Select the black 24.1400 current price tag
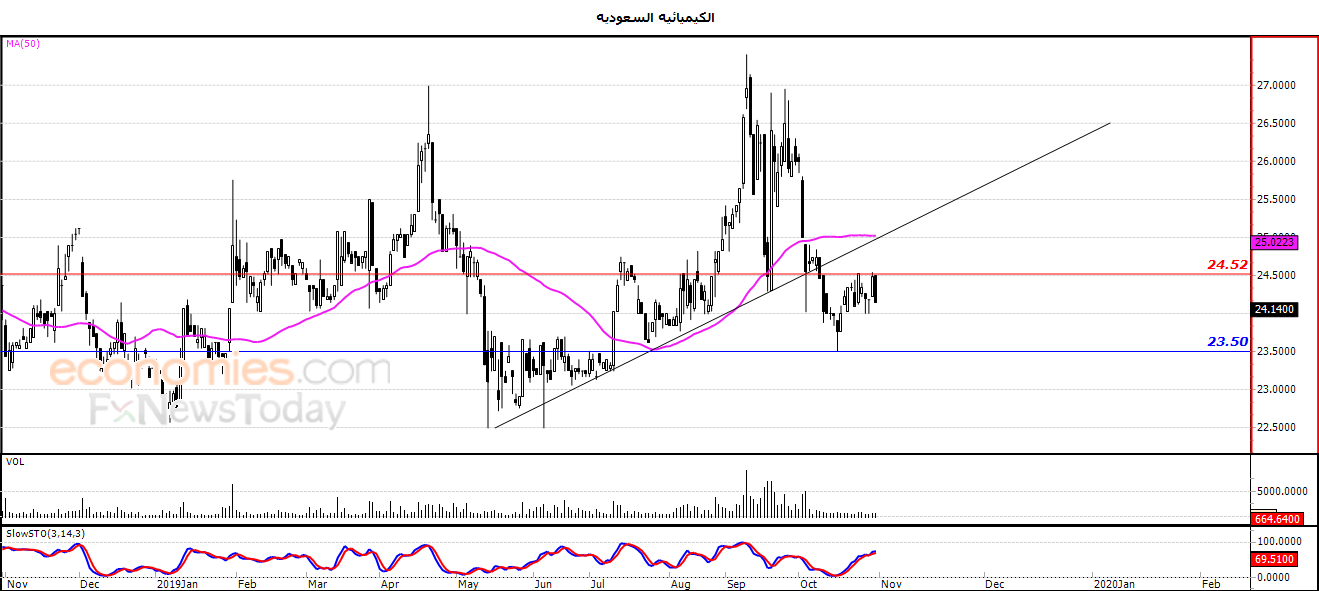This screenshot has width=1319, height=591. (x=1275, y=309)
